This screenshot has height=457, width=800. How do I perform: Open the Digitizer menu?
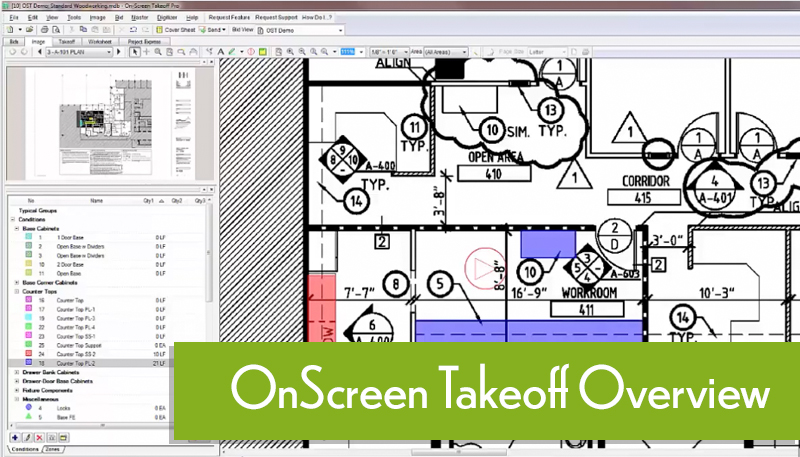coord(166,17)
